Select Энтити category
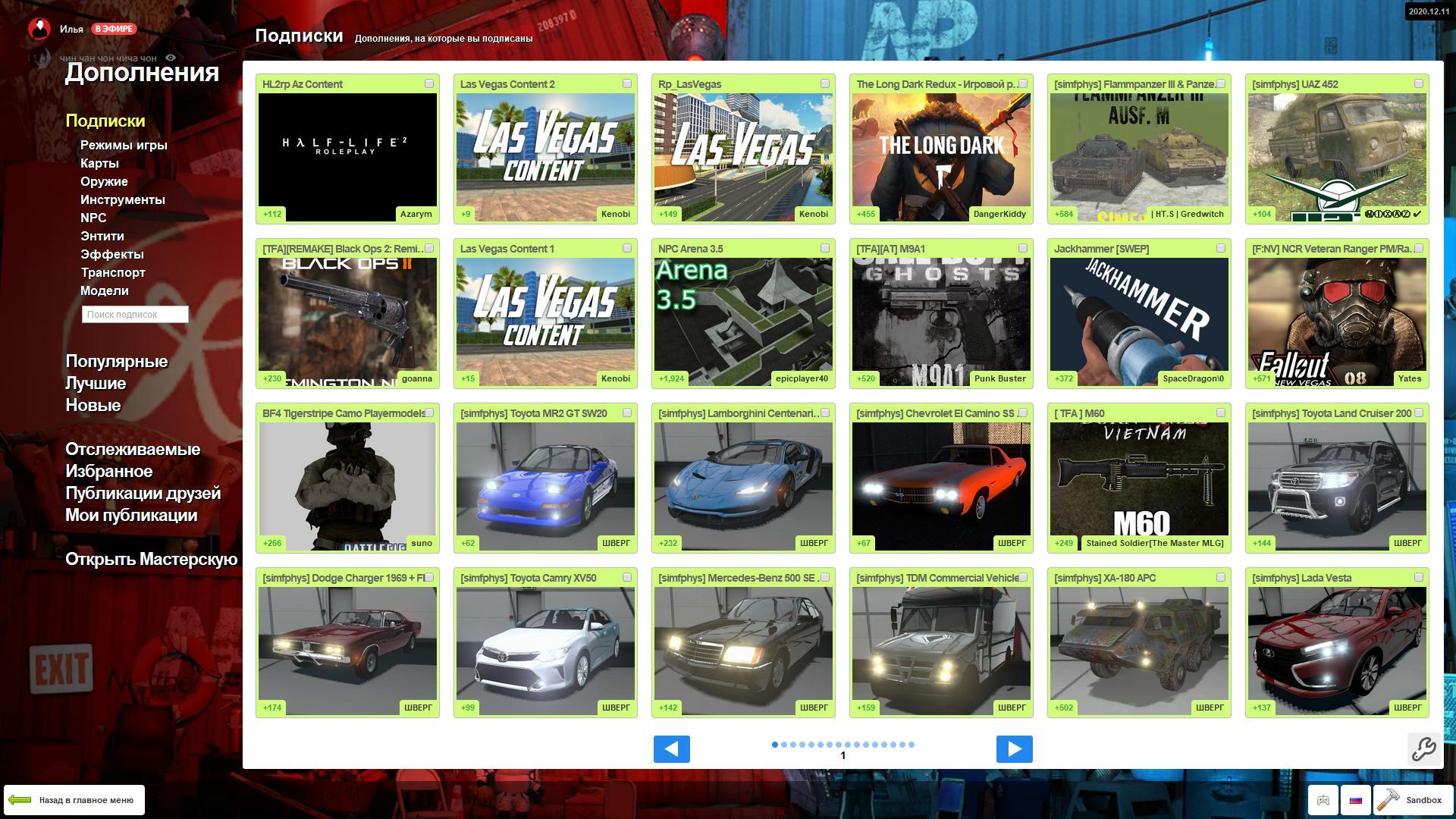The width and height of the screenshot is (1456, 819). point(102,236)
